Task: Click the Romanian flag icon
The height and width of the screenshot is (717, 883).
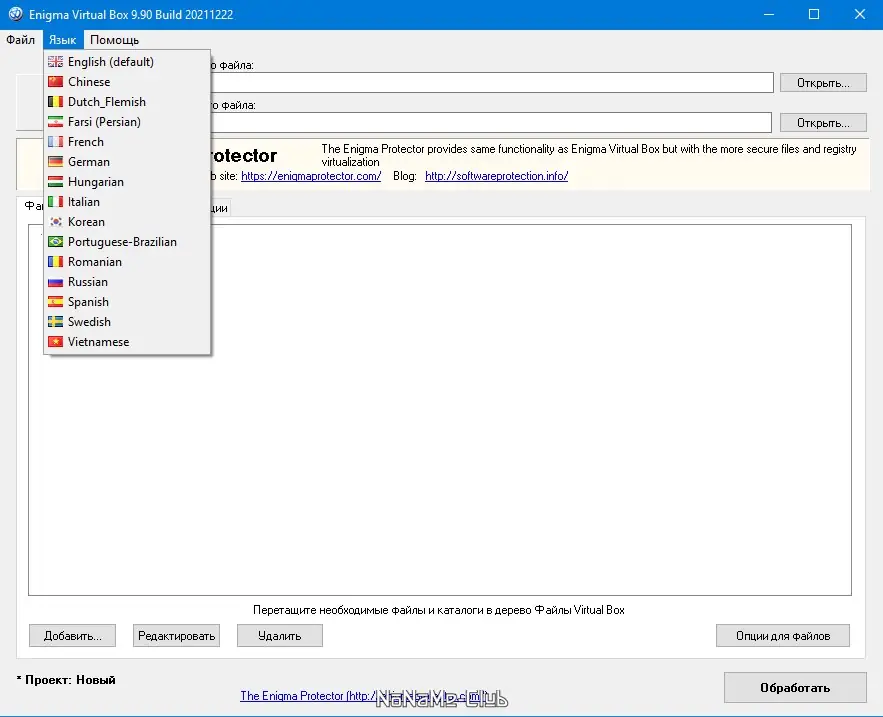Action: pos(55,262)
